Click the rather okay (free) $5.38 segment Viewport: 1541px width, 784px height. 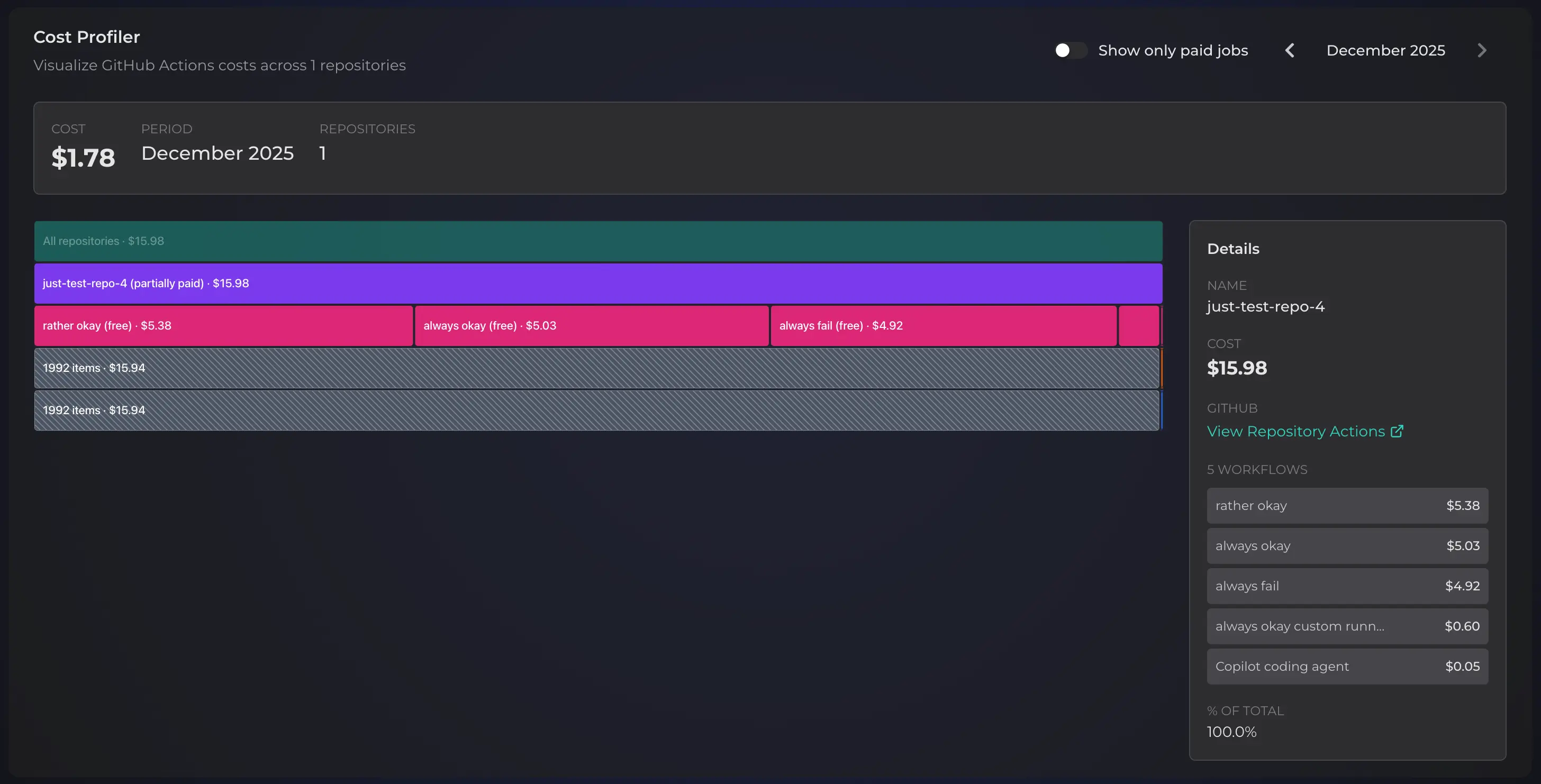[x=223, y=325]
